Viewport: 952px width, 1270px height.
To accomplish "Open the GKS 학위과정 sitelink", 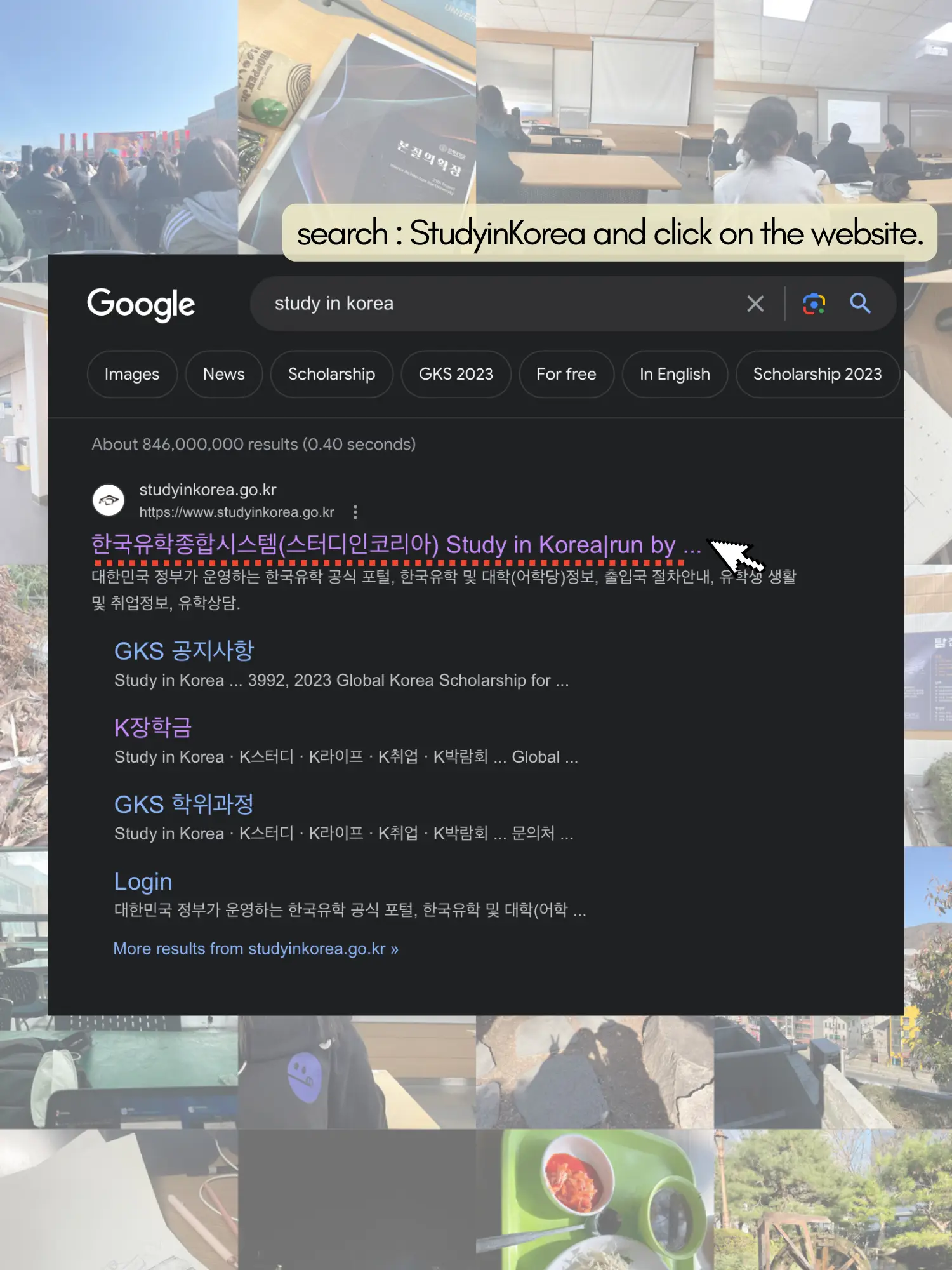I will [184, 805].
